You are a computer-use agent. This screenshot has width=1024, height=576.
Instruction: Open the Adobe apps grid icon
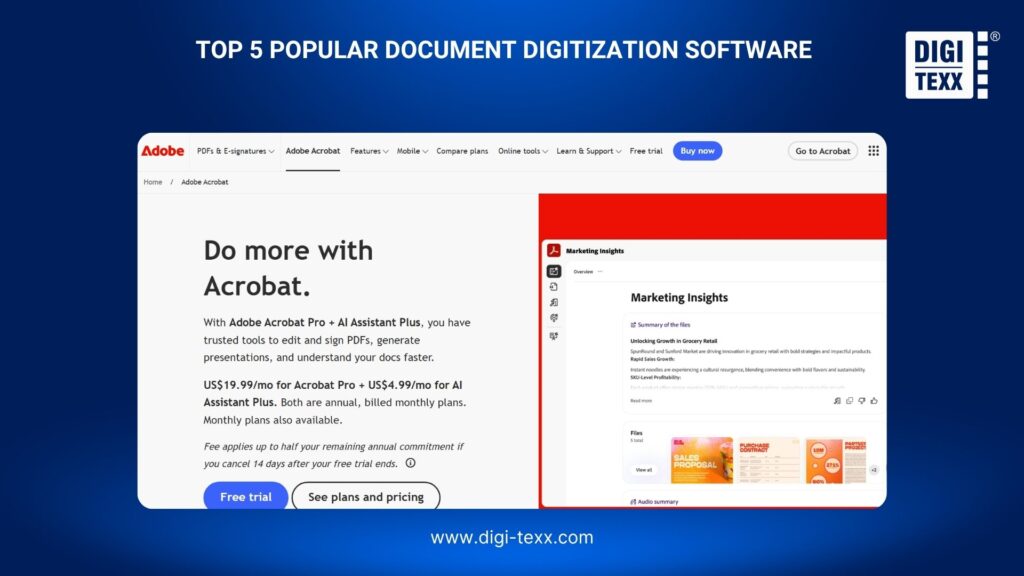pyautogui.click(x=873, y=151)
